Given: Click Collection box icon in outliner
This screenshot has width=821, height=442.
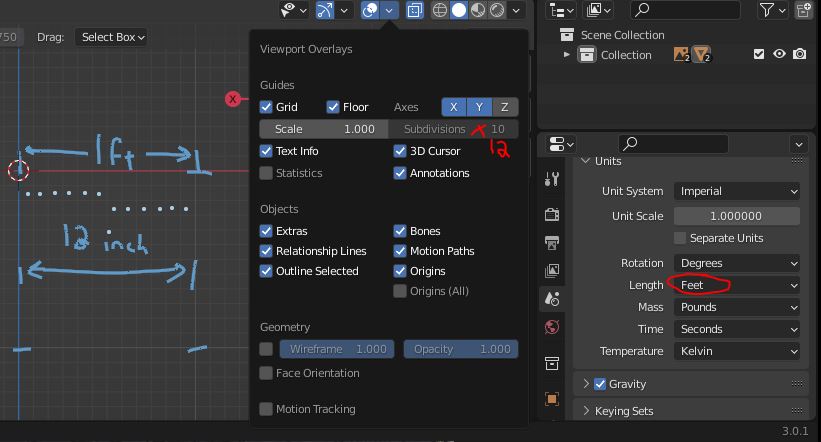Looking at the screenshot, I should 586,54.
